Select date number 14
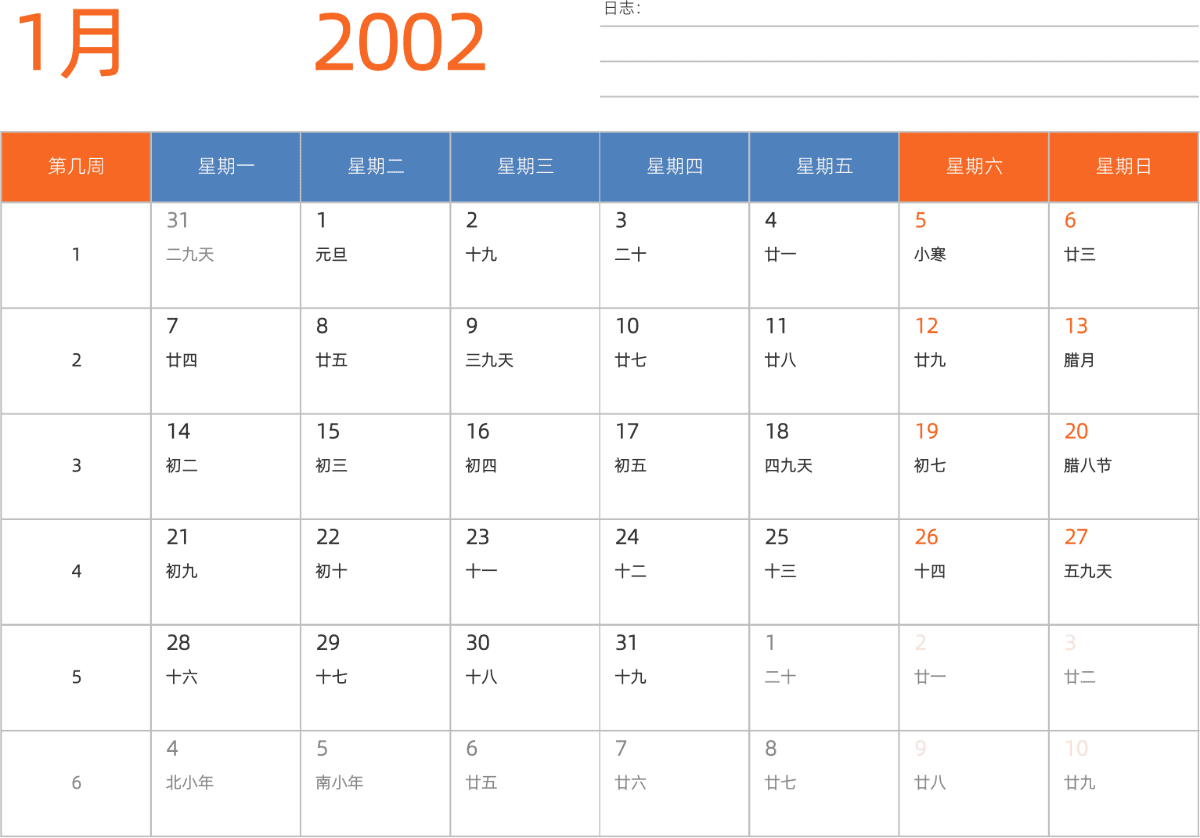Image resolution: width=1200 pixels, height=838 pixels. coord(178,432)
